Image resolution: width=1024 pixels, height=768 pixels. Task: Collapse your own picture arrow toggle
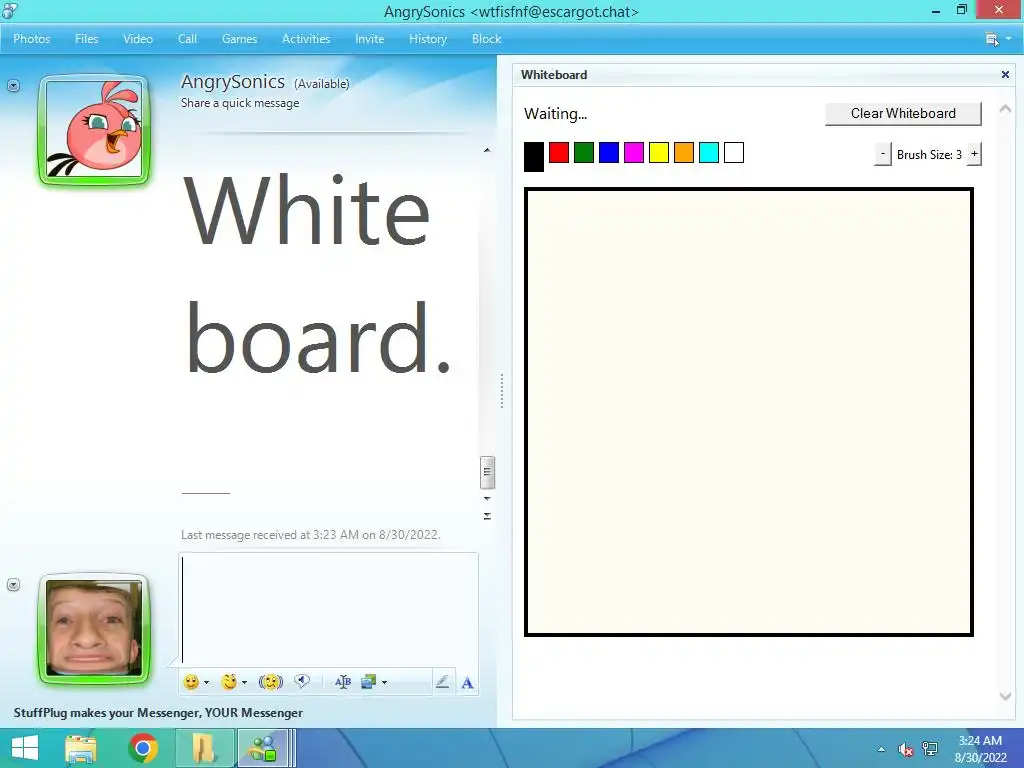click(14, 584)
